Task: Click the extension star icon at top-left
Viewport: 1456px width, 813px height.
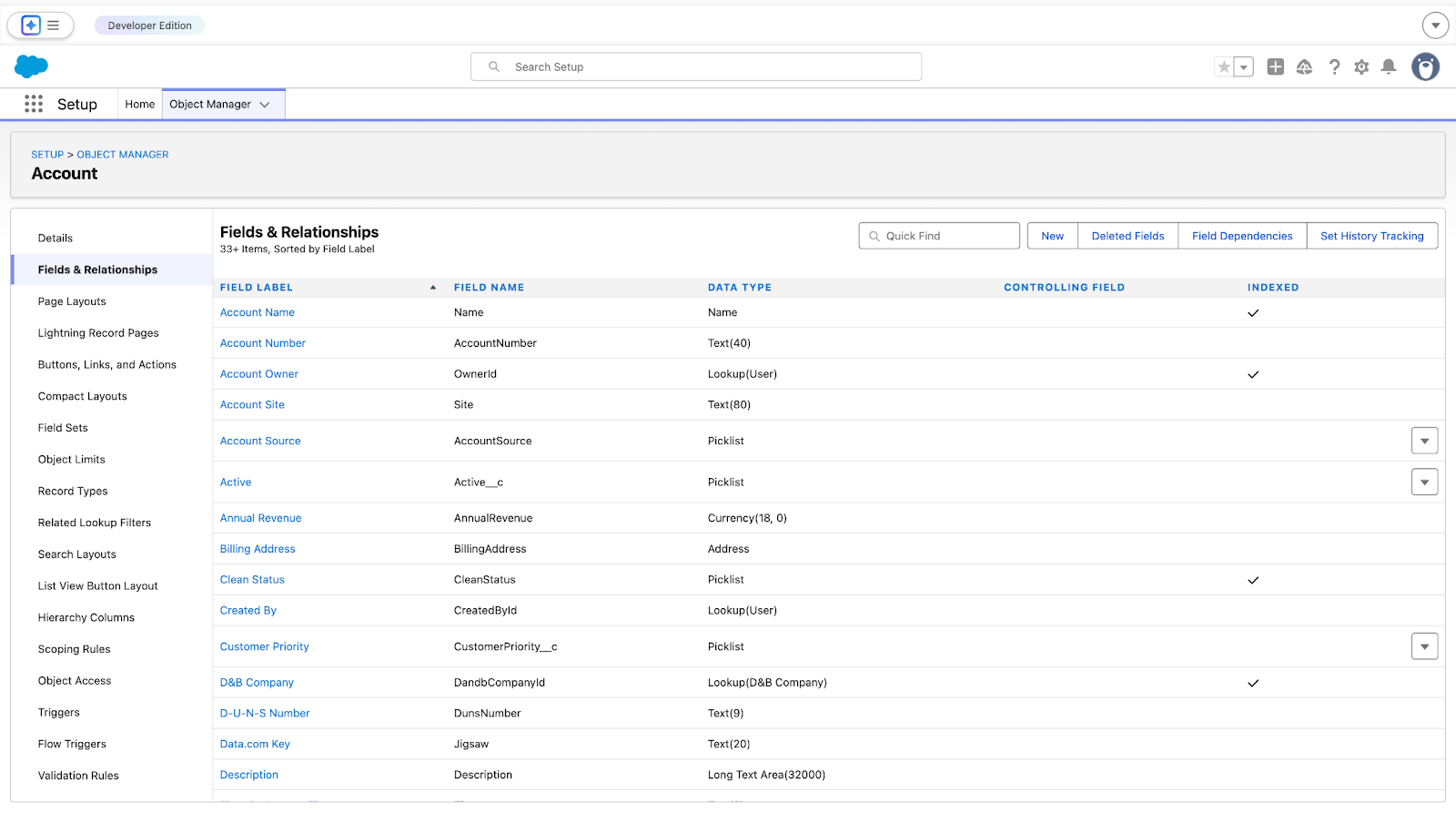Action: click(31, 25)
